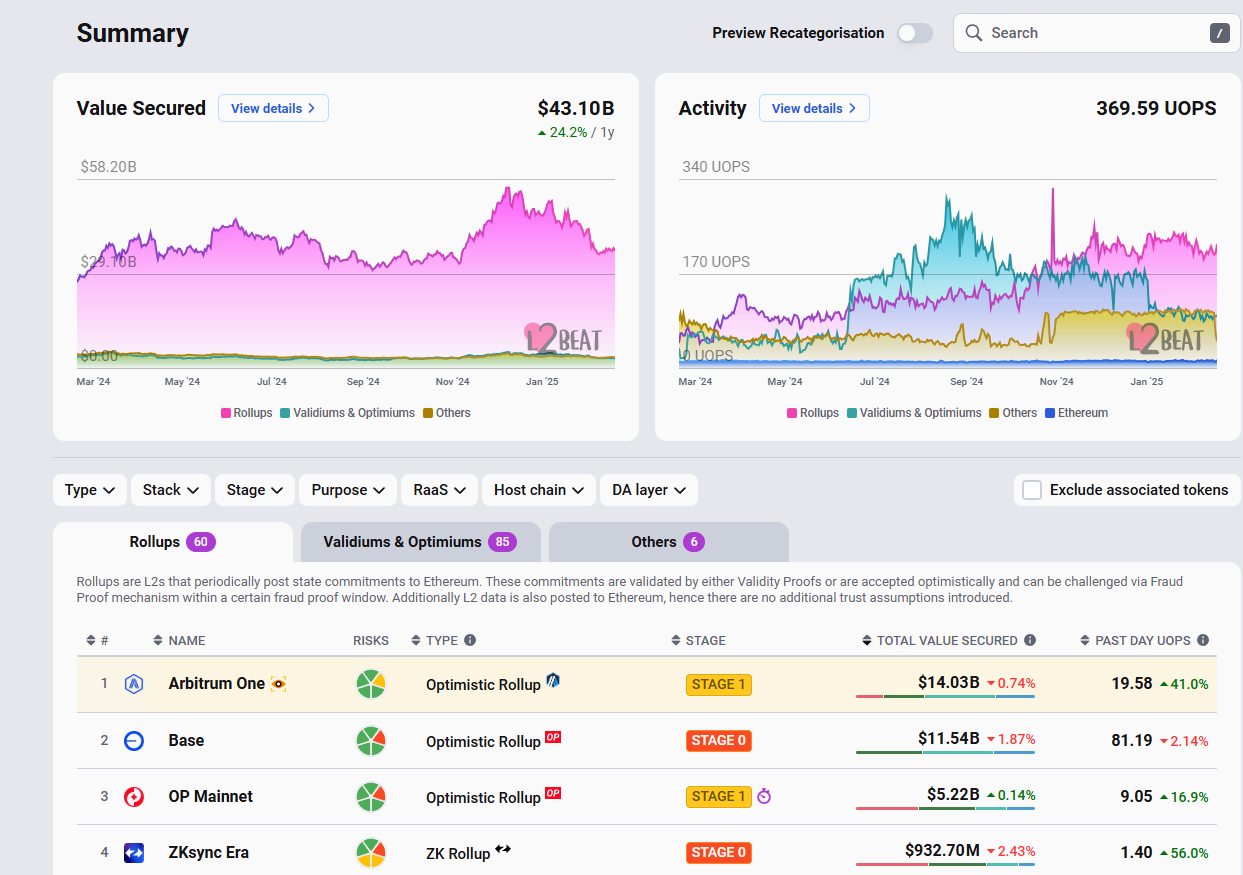This screenshot has width=1243, height=875.
Task: Open the RaaS filter dropdown
Action: (439, 490)
